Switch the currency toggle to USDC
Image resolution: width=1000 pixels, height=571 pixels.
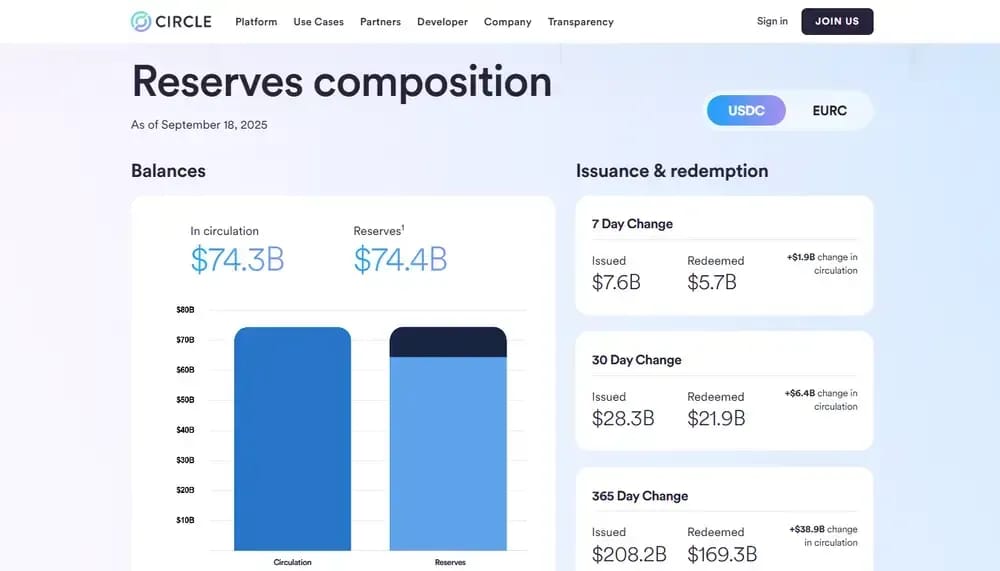point(746,110)
